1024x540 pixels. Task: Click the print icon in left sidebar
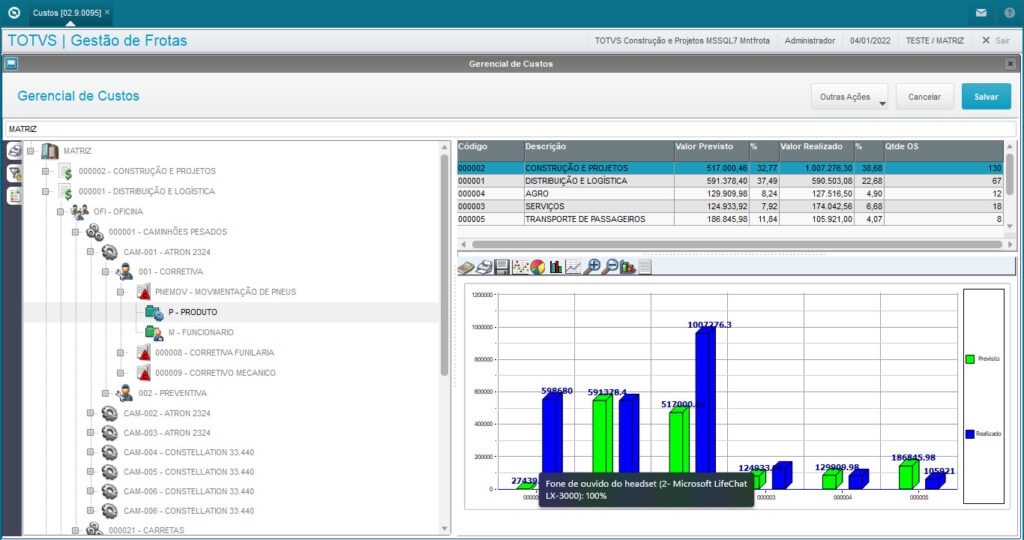tap(14, 151)
